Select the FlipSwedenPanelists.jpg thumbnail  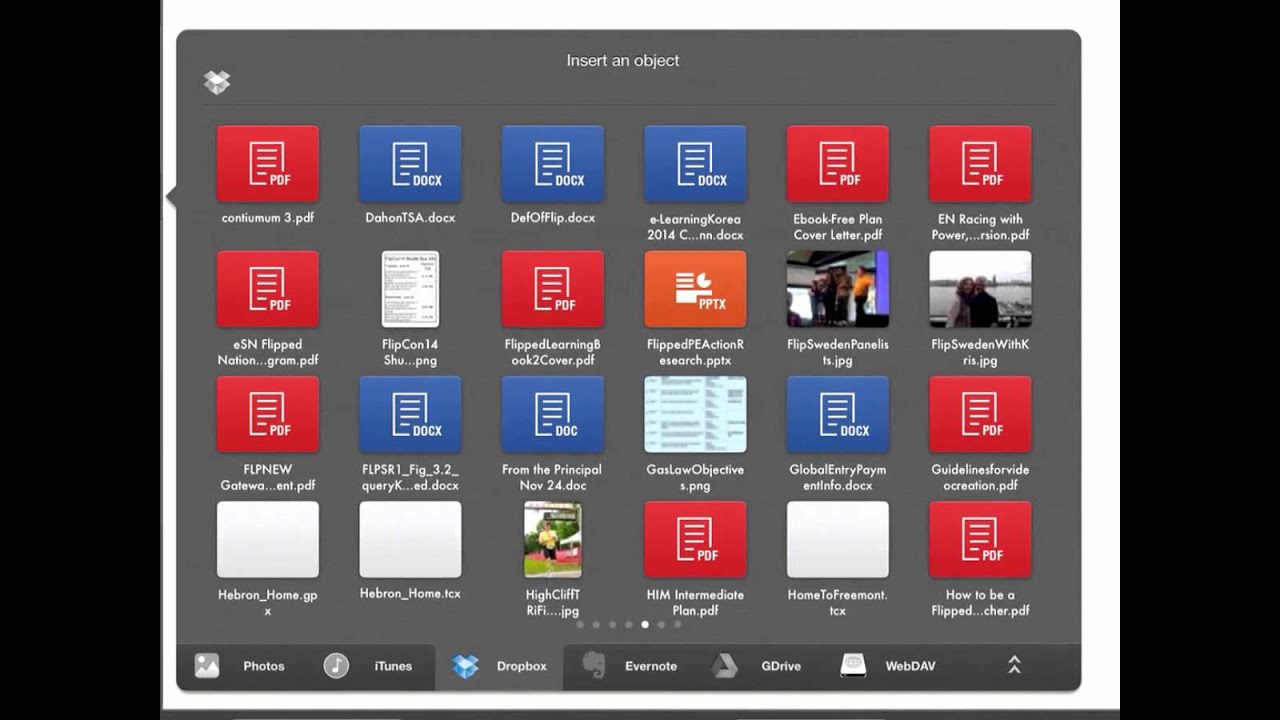coord(838,289)
